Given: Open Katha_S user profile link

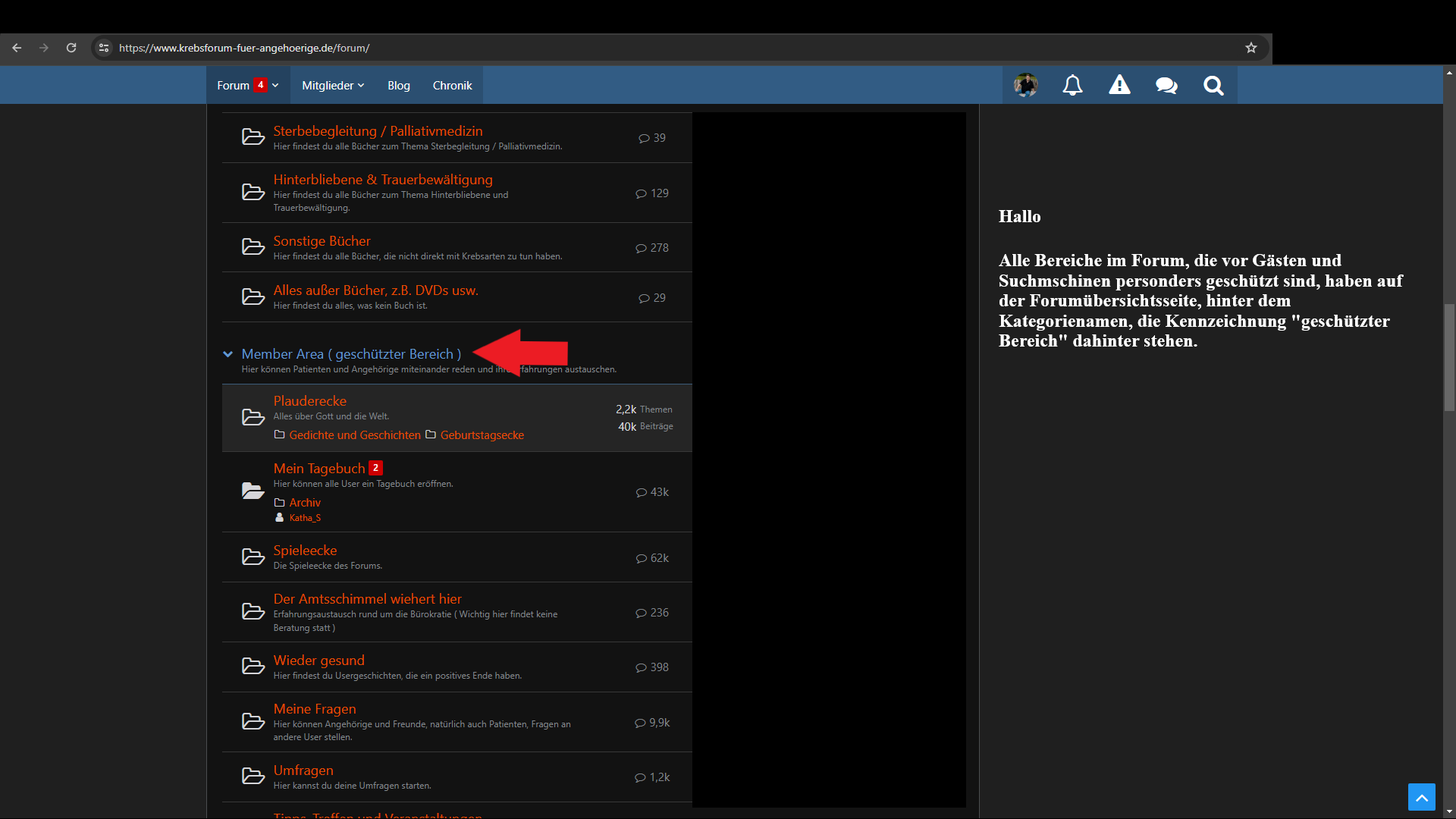Looking at the screenshot, I should [x=305, y=518].
